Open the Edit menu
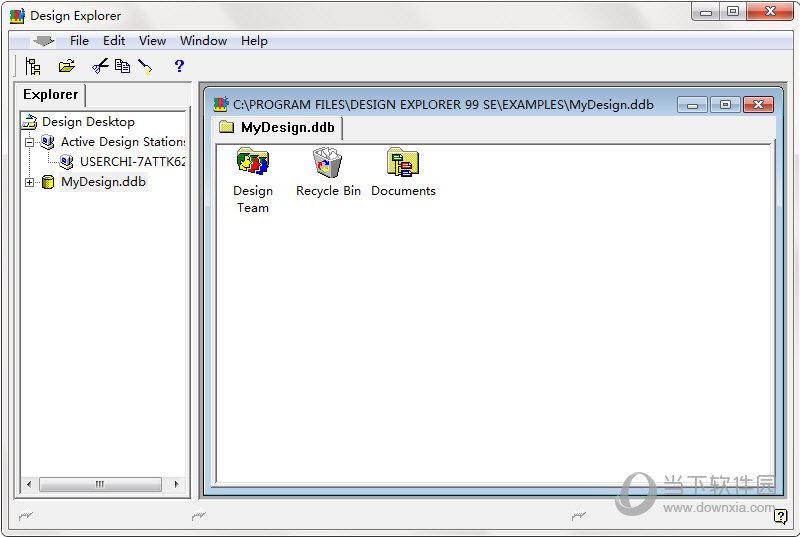800x537 pixels. pos(114,41)
